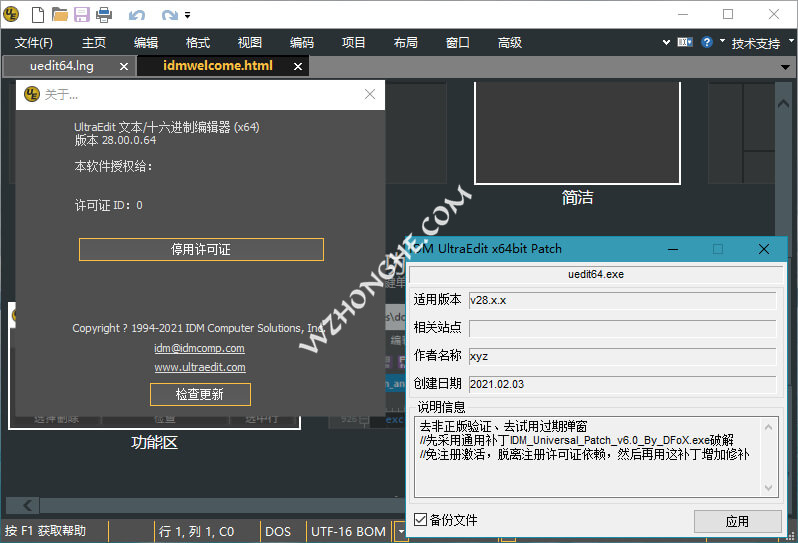Open the encoding dropdown arrow in status bar

click(x=401, y=532)
